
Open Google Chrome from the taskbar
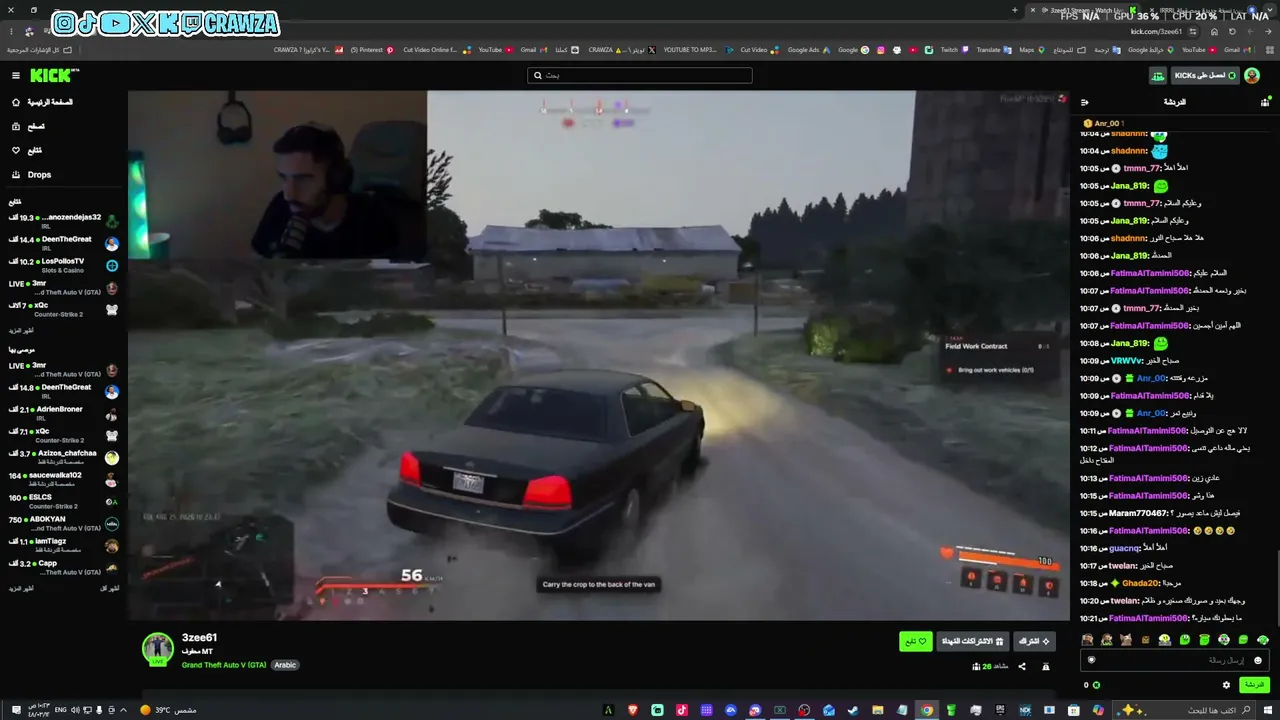point(927,710)
